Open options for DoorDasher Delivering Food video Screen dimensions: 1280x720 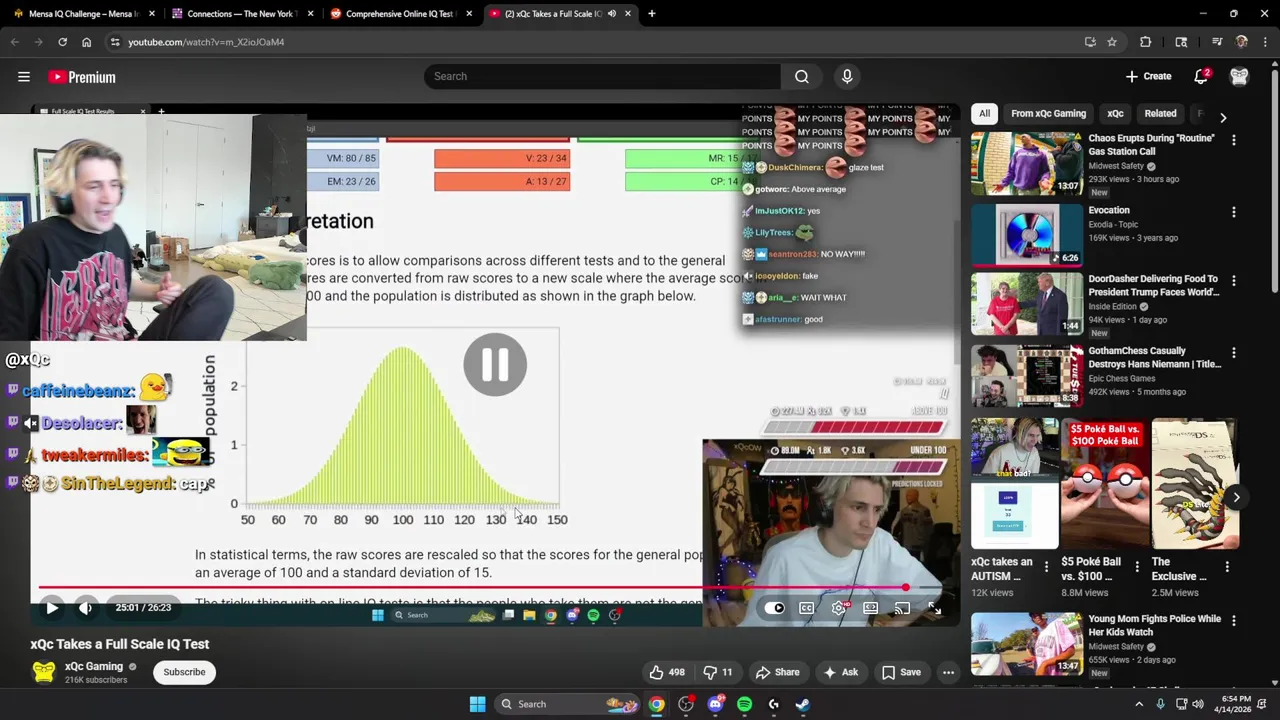click(1233, 281)
